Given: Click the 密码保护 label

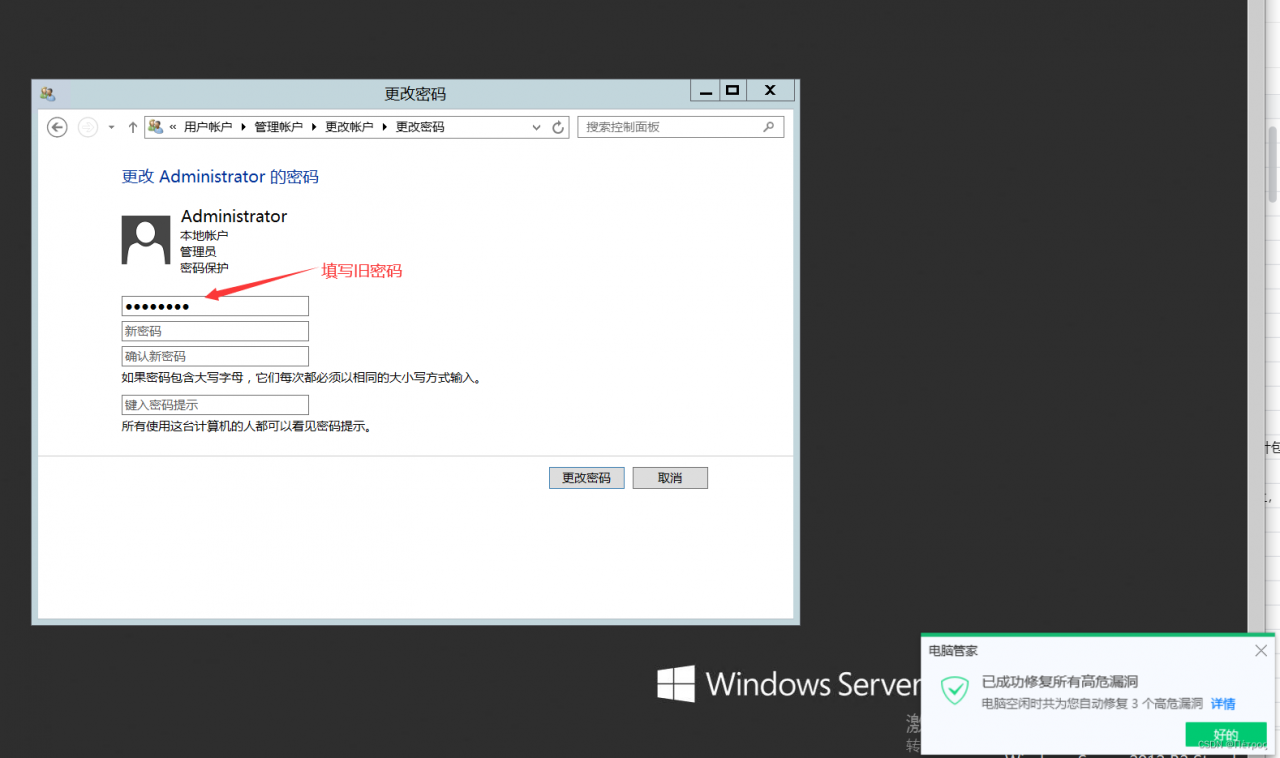Looking at the screenshot, I should [204, 268].
